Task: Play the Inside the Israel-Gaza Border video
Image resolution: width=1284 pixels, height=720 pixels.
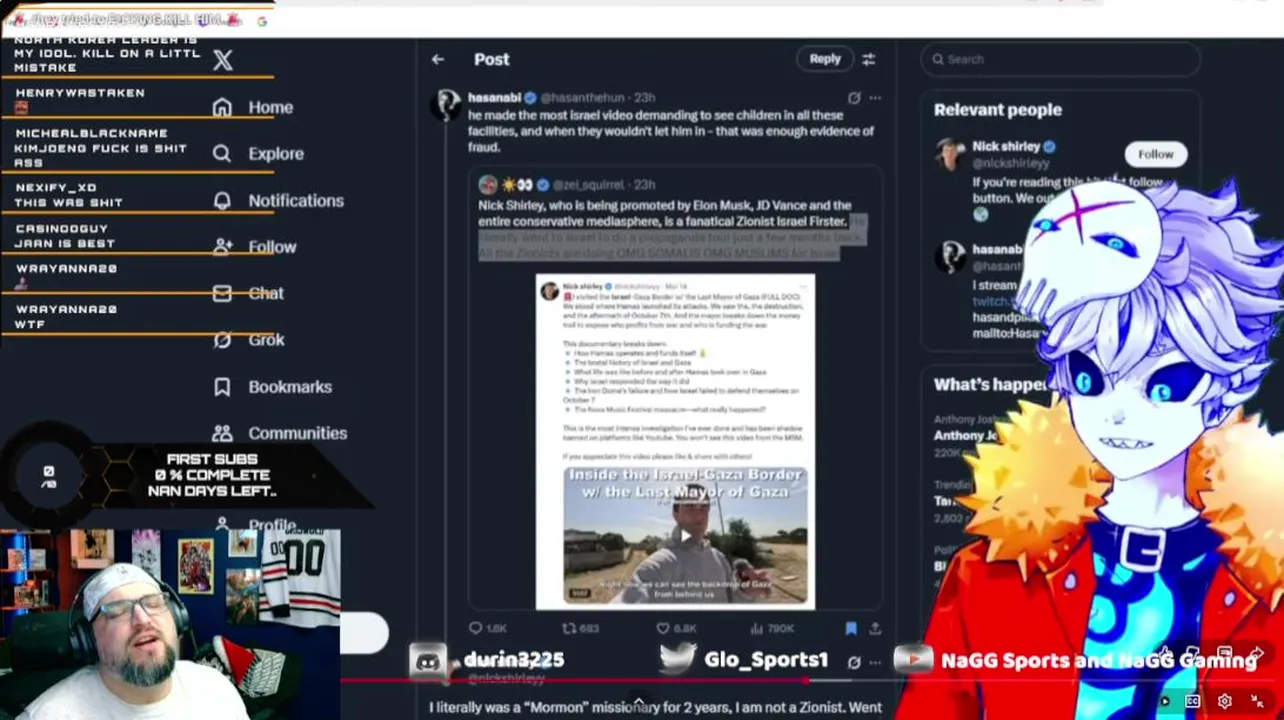Action: (685, 535)
